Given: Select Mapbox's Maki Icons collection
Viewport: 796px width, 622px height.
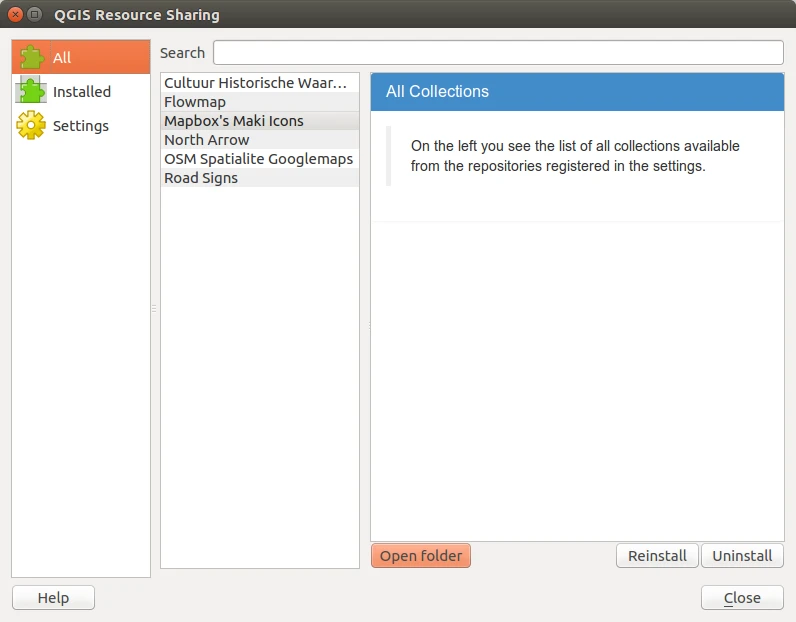Looking at the screenshot, I should (259, 121).
